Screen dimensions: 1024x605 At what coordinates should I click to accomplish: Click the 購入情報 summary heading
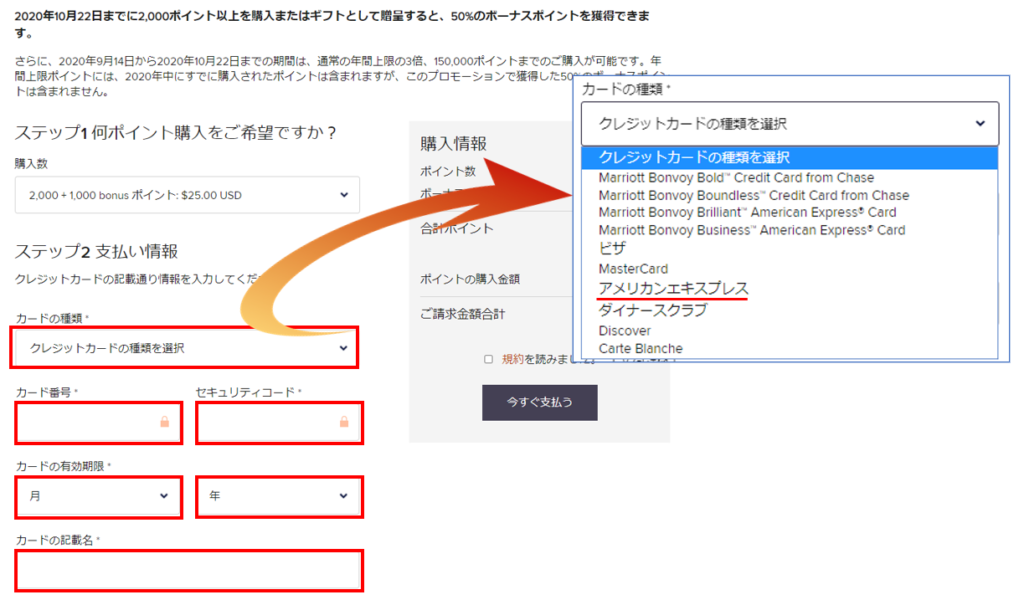tap(453, 144)
